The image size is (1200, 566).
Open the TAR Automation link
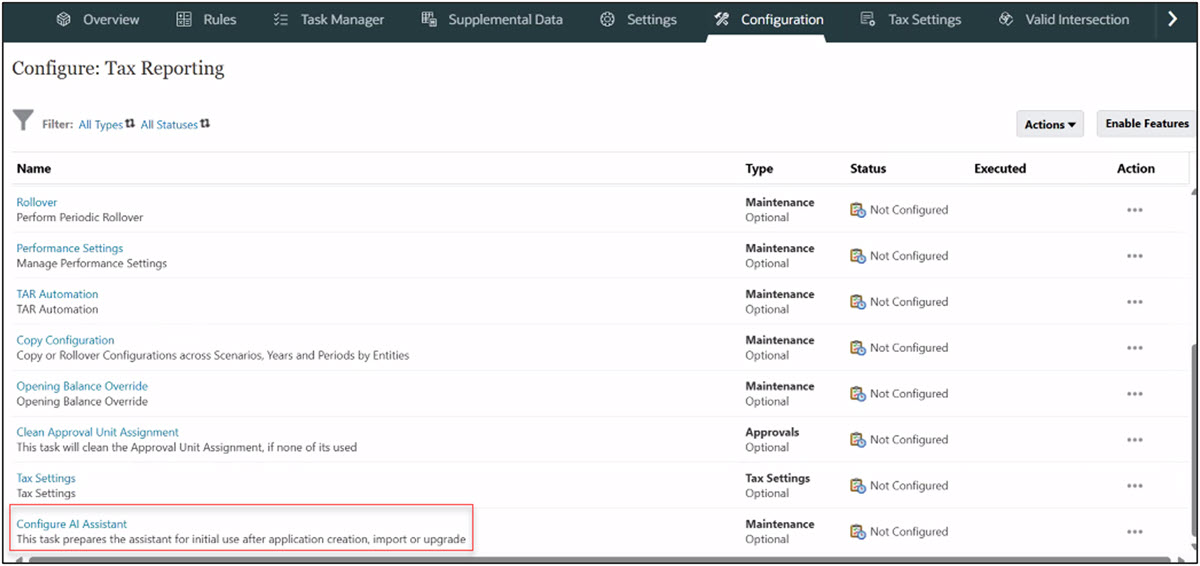coord(57,294)
